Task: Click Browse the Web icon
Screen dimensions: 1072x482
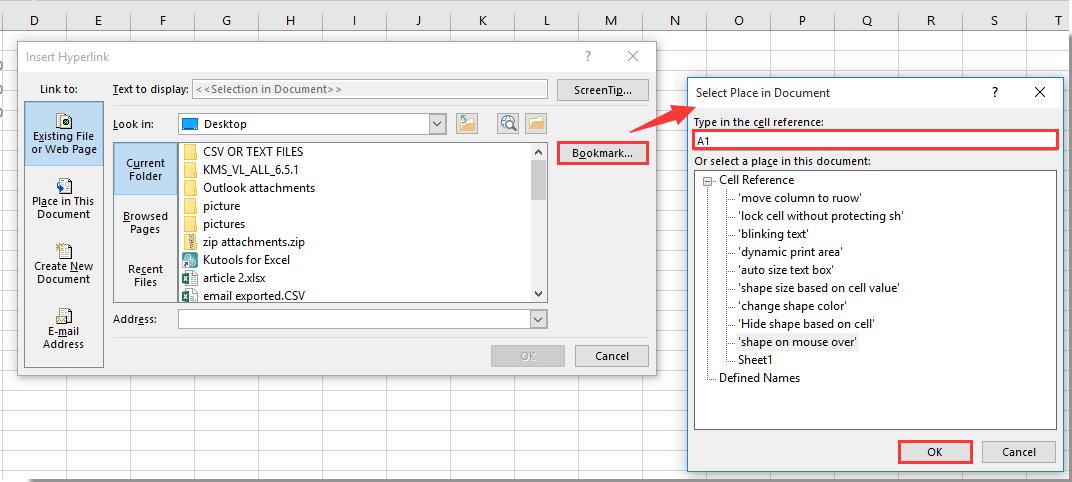Action: coord(508,124)
